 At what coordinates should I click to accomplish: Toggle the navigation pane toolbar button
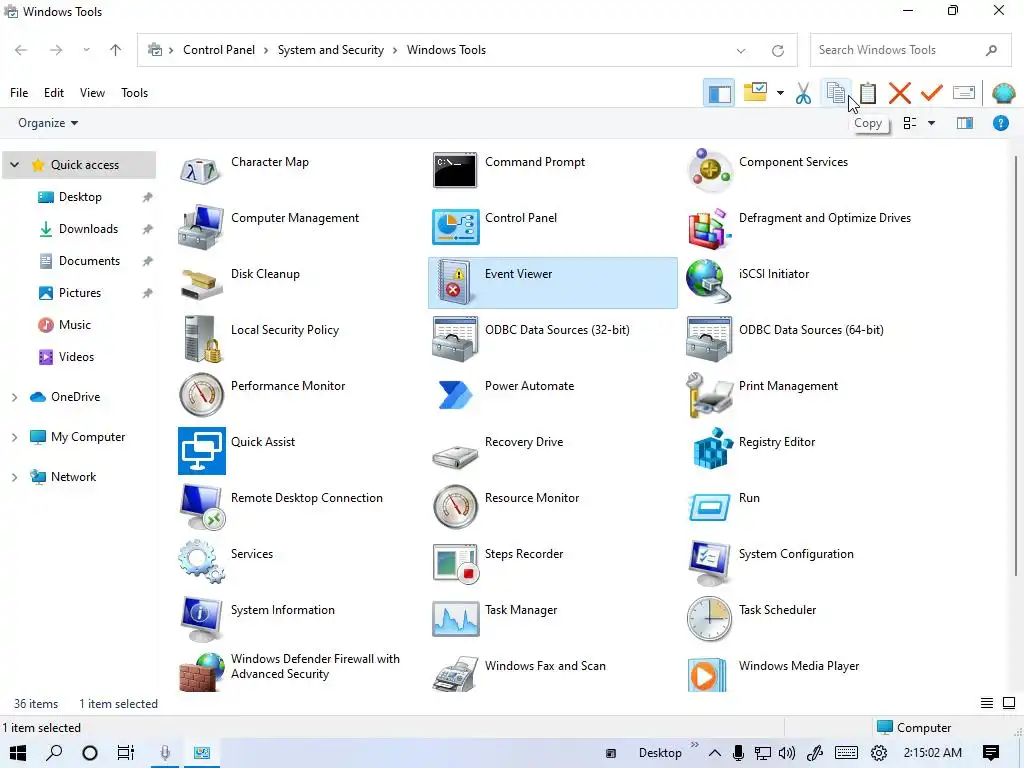(x=719, y=93)
